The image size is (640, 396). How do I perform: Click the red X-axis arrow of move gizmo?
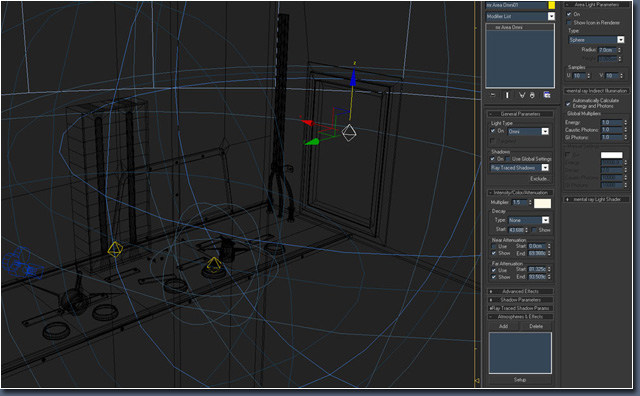pyautogui.click(x=307, y=122)
